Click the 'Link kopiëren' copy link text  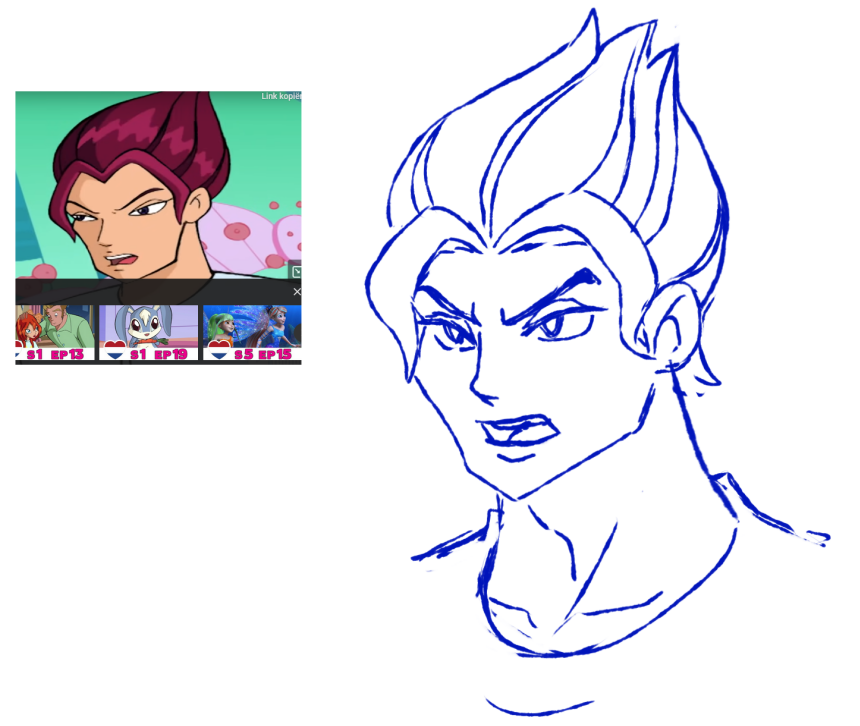[281, 96]
